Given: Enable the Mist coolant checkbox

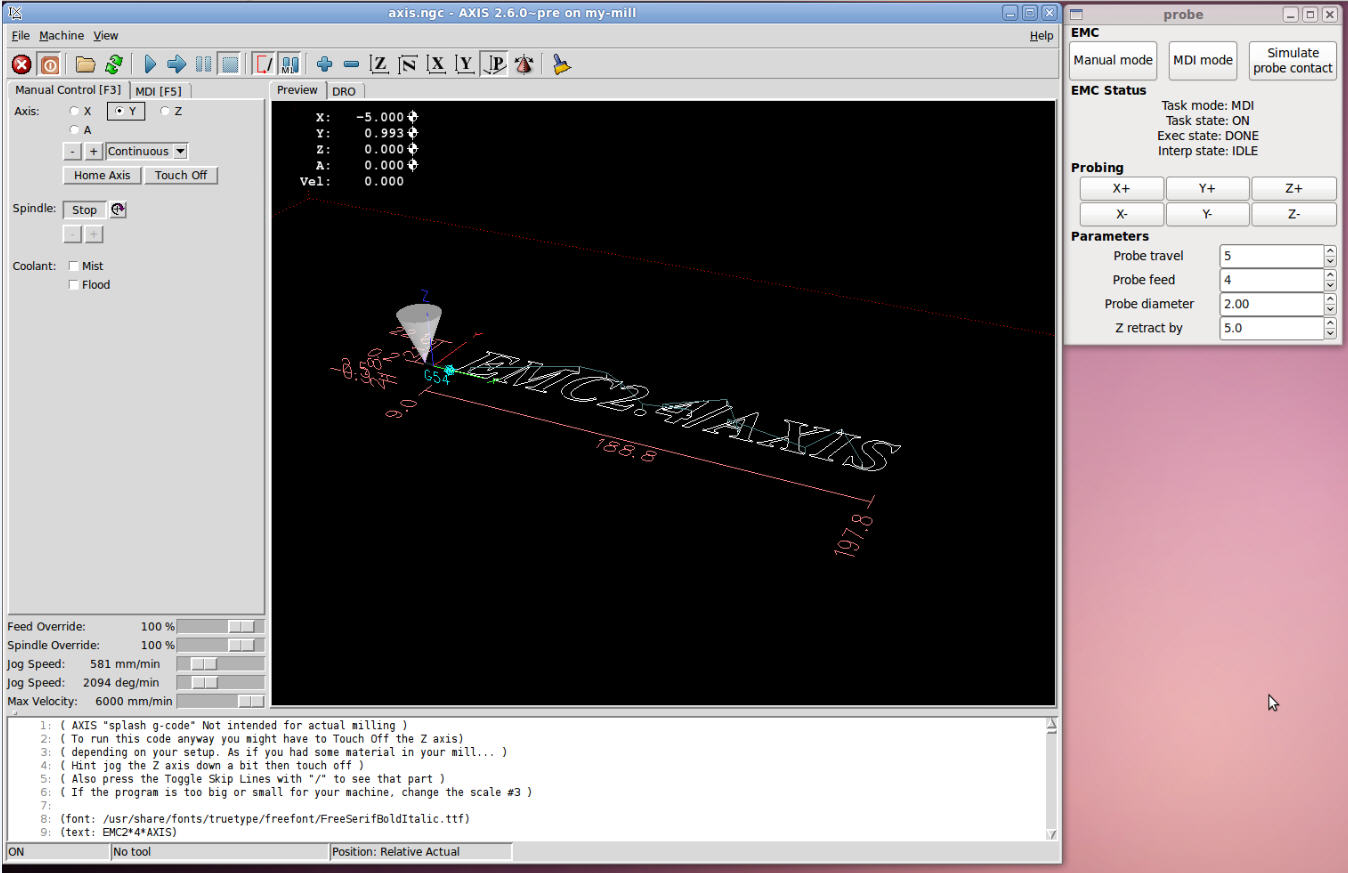Looking at the screenshot, I should click(x=74, y=266).
